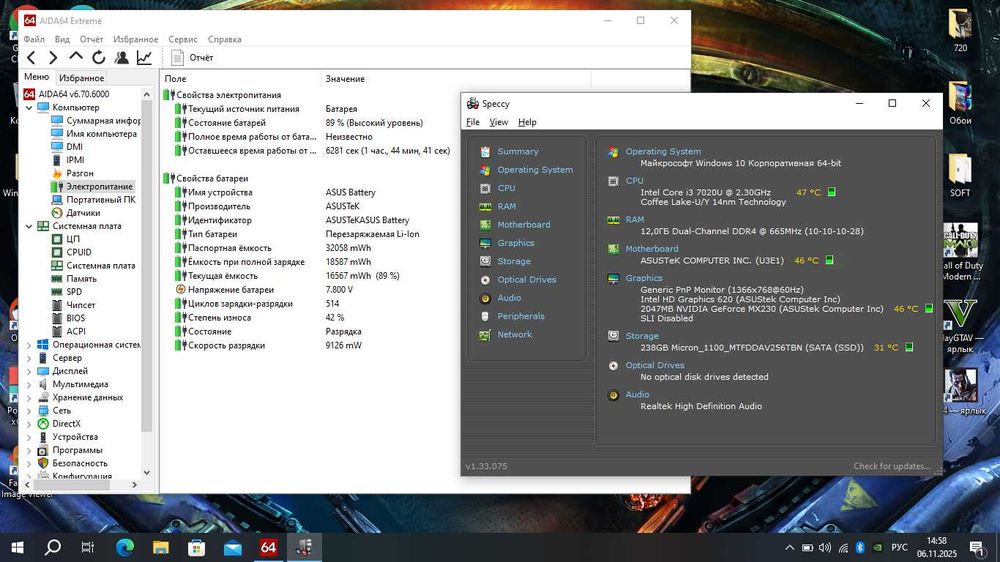This screenshot has height=562, width=1000.
Task: Expand the Операционная система tree node
Action: [29, 344]
